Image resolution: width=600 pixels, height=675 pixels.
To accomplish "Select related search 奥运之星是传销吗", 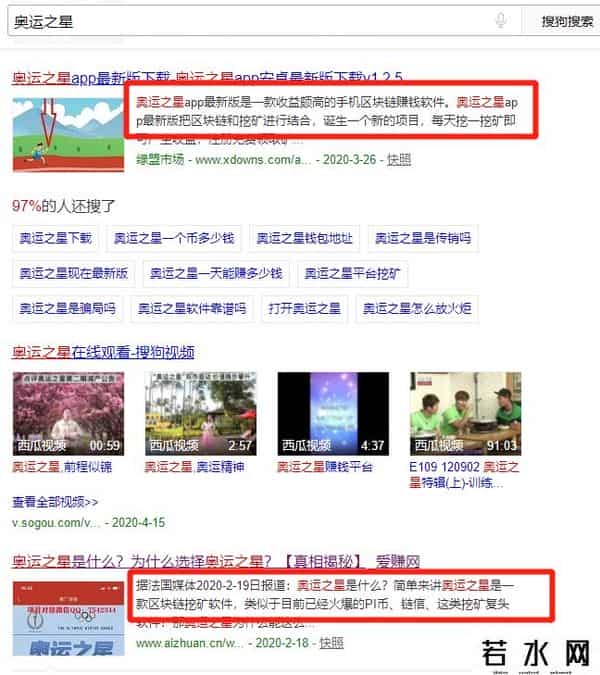I will coord(423,238).
